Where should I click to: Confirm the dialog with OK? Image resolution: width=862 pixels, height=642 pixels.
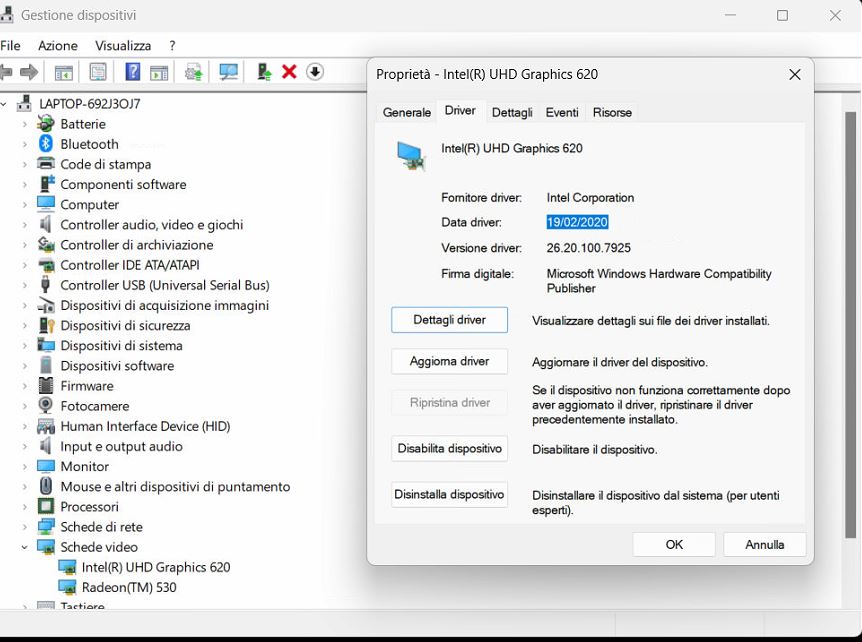[x=674, y=544]
